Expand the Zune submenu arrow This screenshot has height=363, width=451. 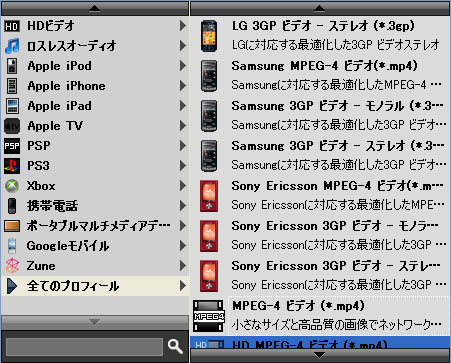pyautogui.click(x=183, y=266)
